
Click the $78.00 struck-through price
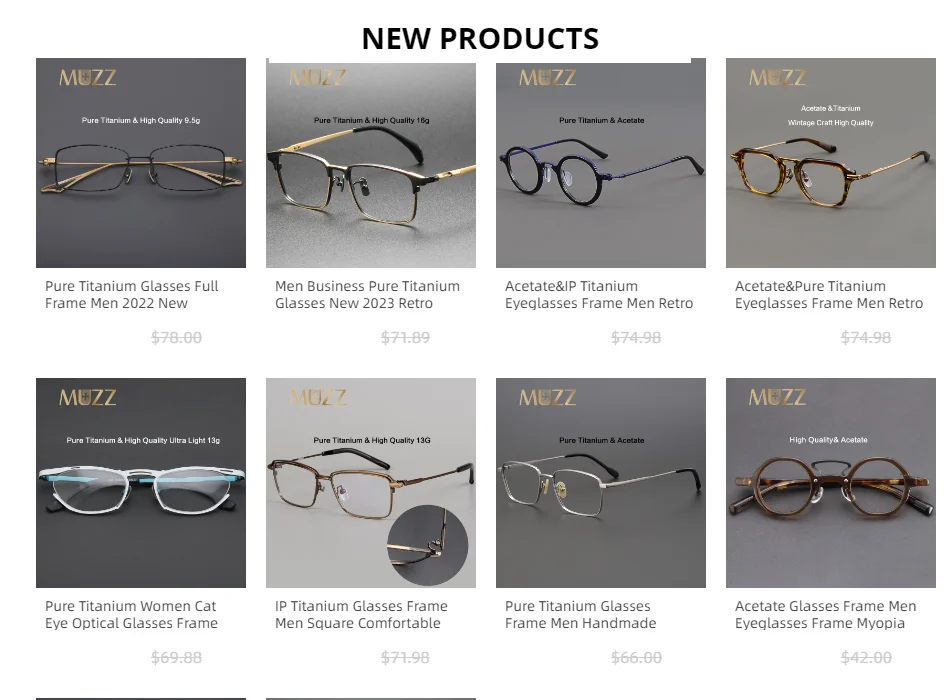(176, 338)
